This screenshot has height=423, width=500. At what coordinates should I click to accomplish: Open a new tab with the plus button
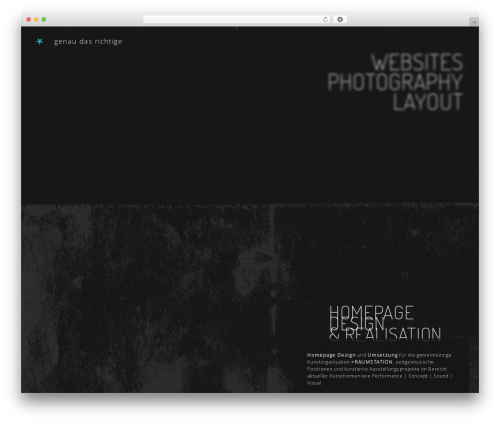click(474, 22)
